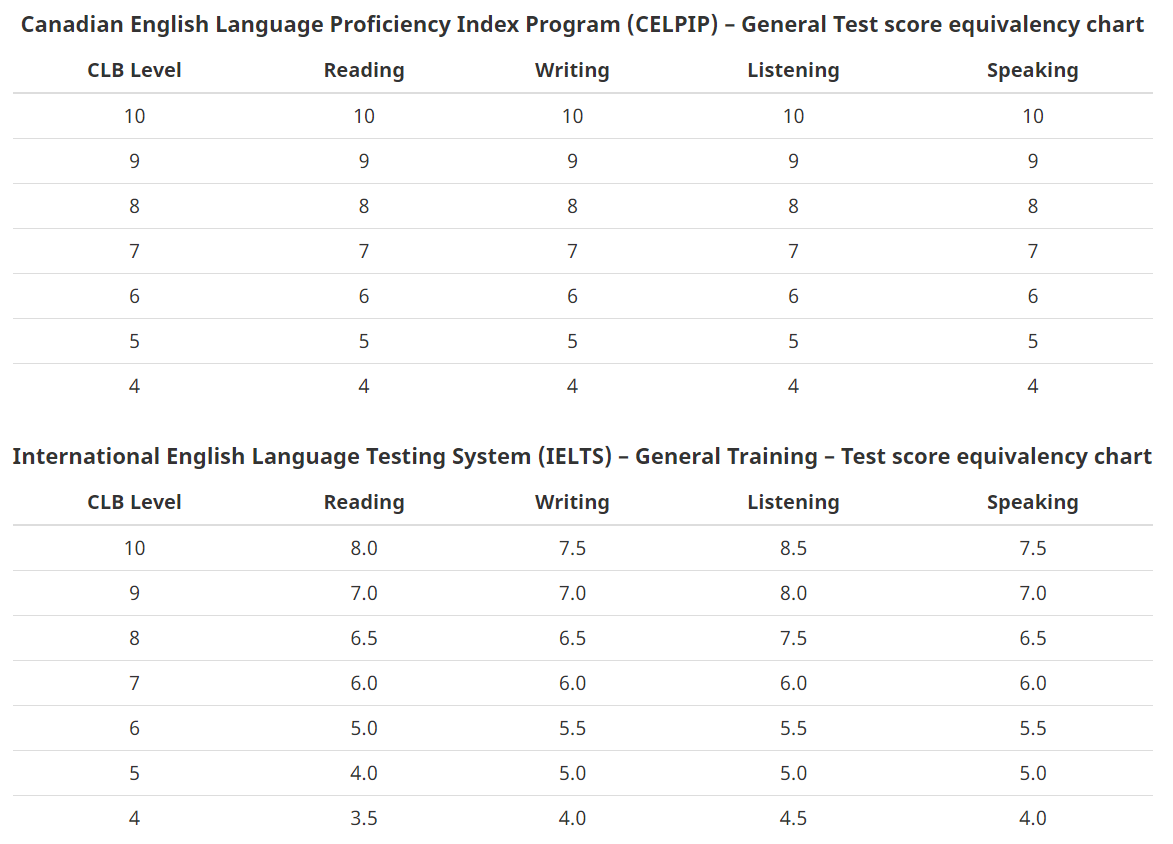Click IELTS Reading score 7.0 for CLB 9
This screenshot has width=1173, height=844.
click(x=364, y=593)
